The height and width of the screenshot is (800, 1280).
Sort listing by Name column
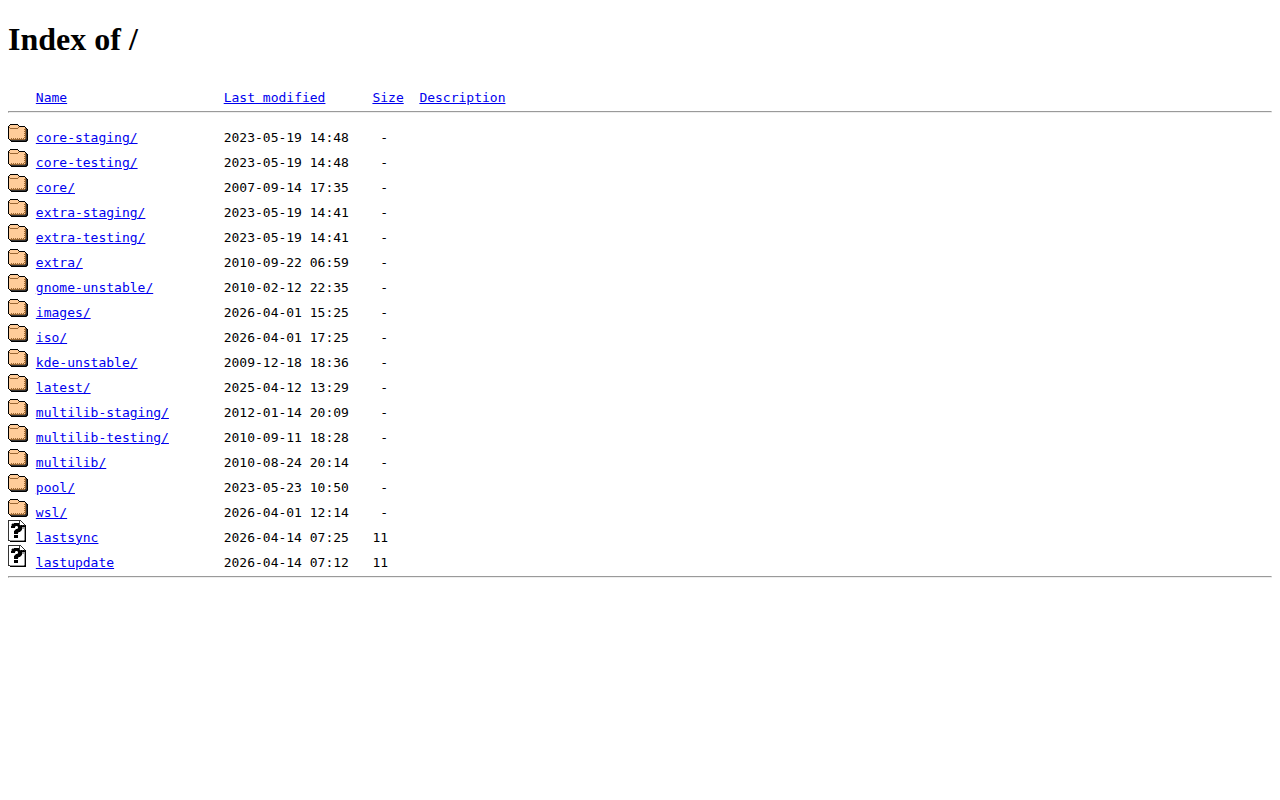(51, 97)
